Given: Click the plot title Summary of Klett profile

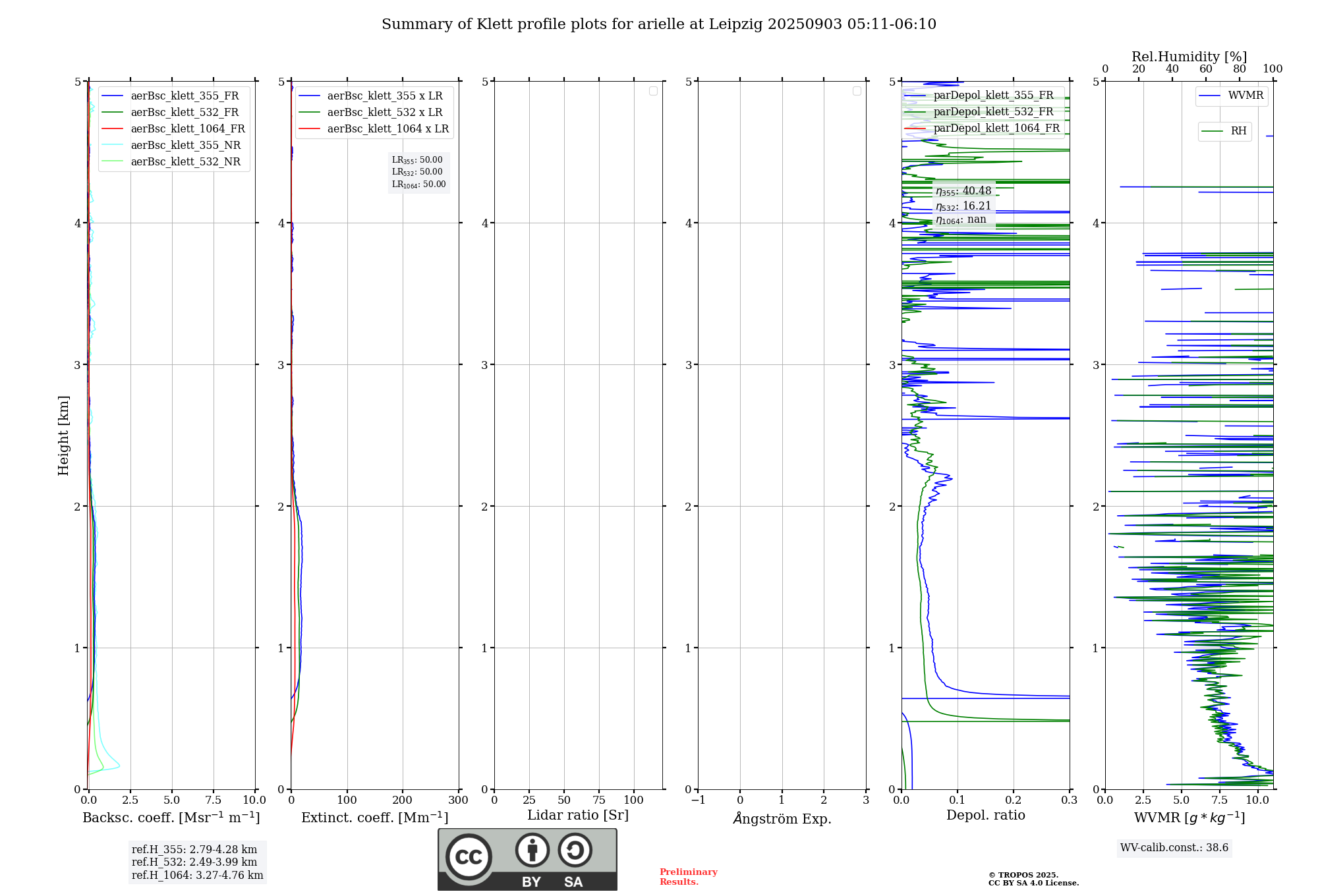Looking at the screenshot, I should (x=658, y=24).
